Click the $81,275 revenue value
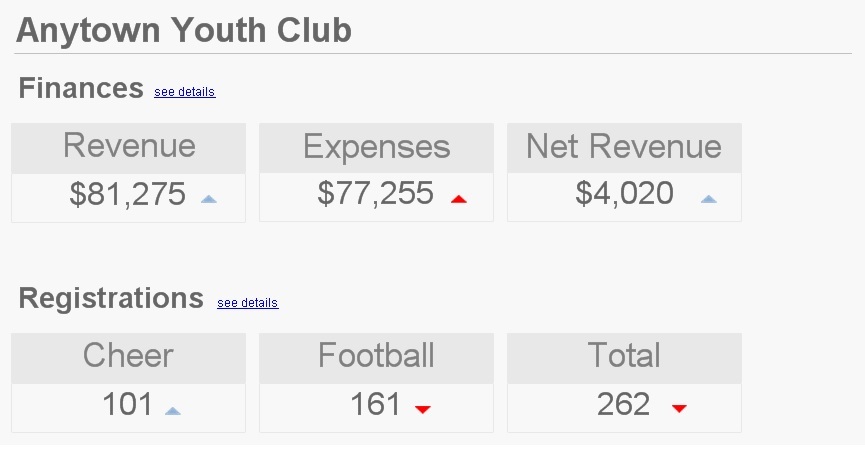 128,194
